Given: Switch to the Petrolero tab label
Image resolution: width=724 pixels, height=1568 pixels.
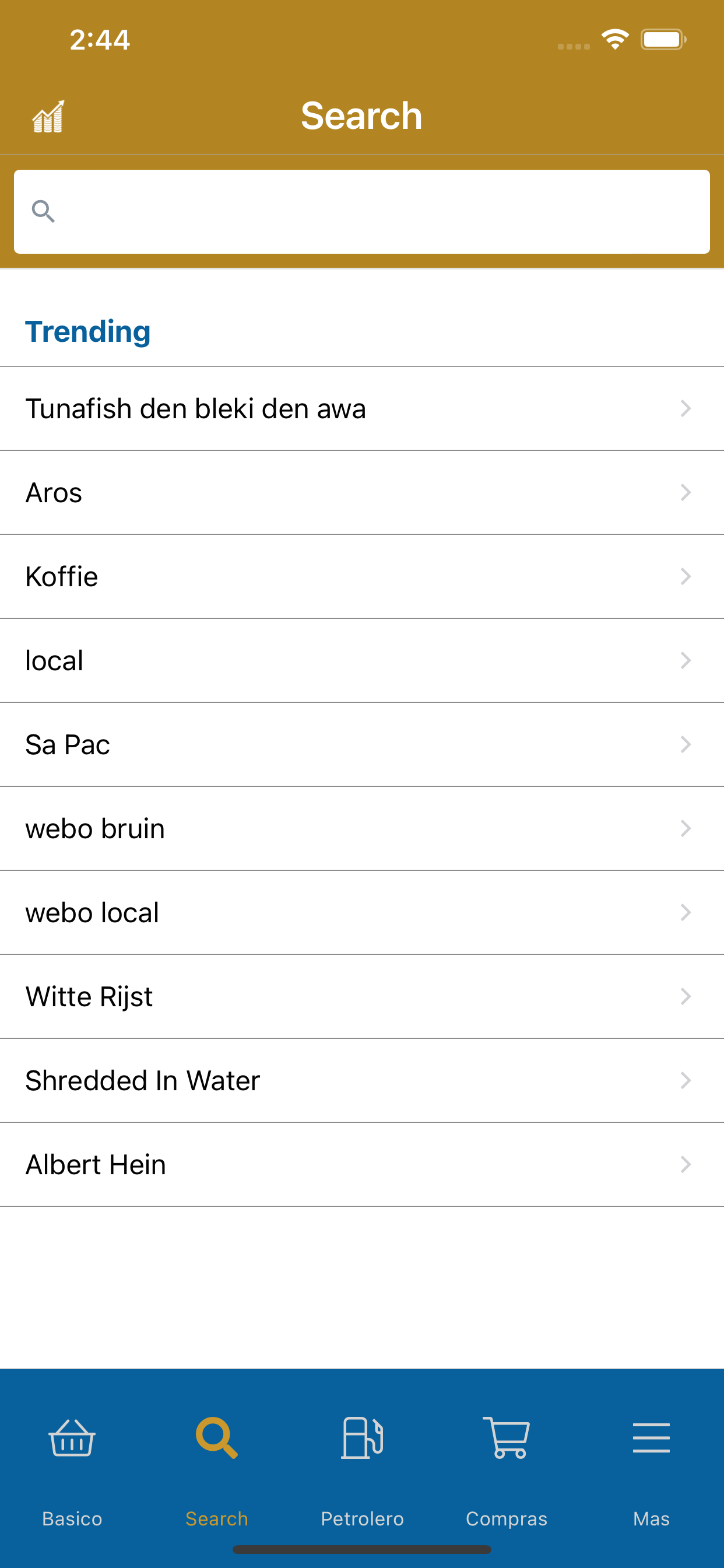Looking at the screenshot, I should click(362, 1518).
